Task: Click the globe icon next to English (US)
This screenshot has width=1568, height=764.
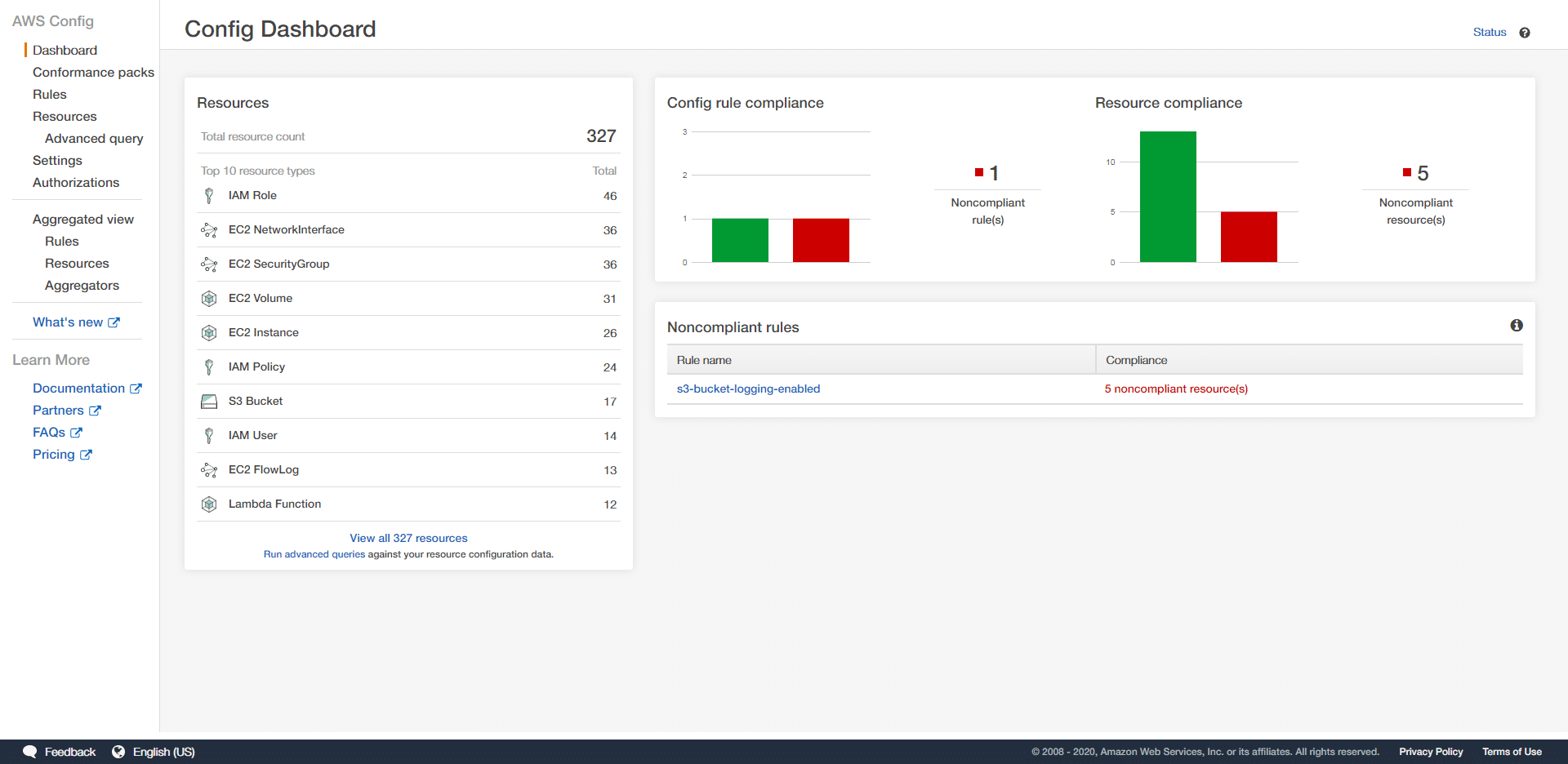Action: [119, 751]
